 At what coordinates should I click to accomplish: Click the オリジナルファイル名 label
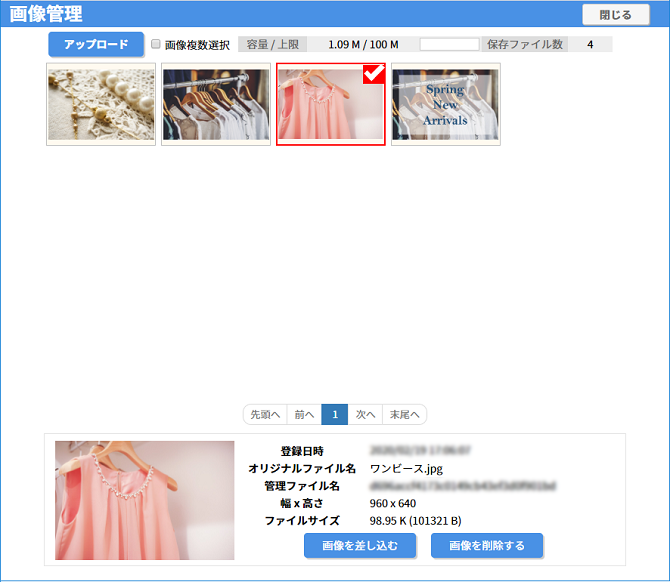[302, 469]
